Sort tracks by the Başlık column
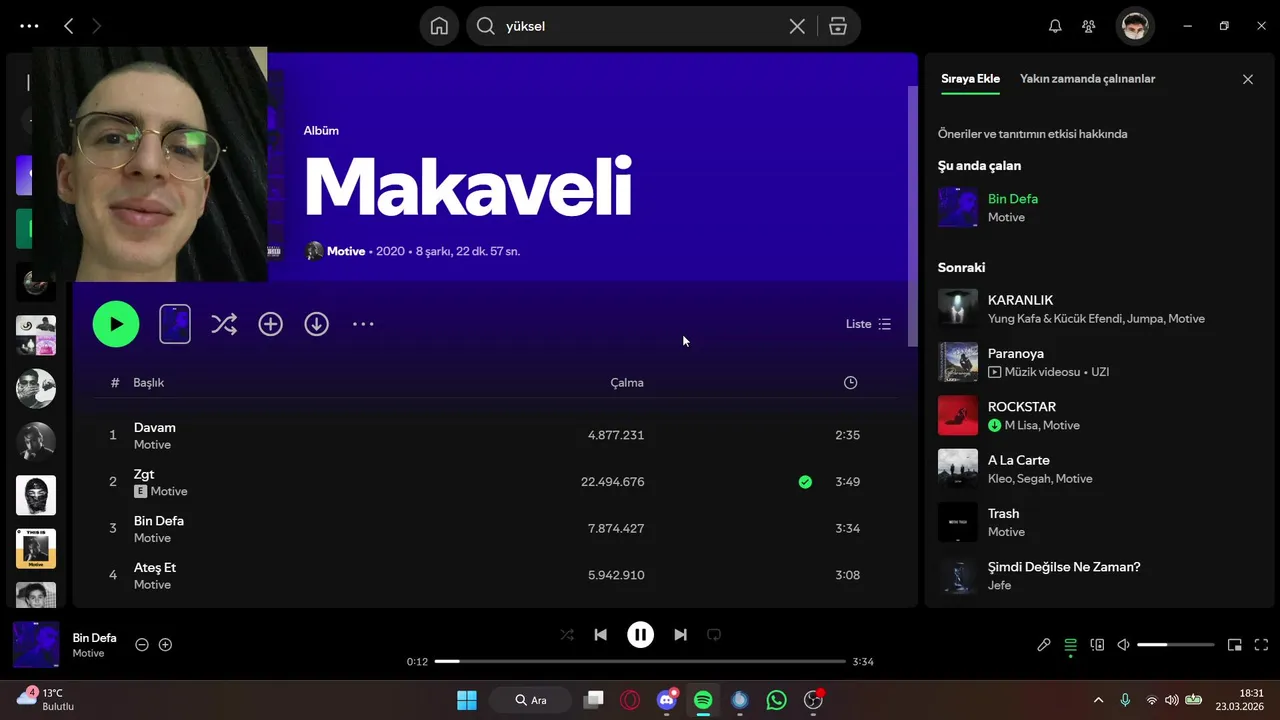Image resolution: width=1280 pixels, height=720 pixels. [149, 382]
